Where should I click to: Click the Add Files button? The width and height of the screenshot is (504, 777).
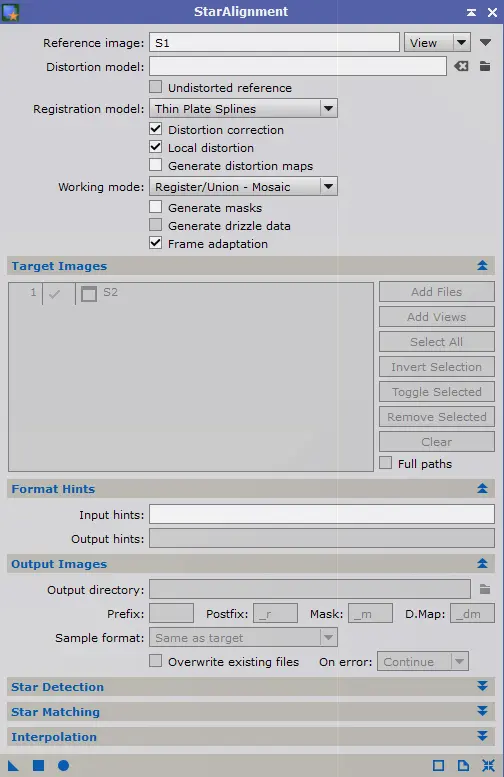coord(437,292)
